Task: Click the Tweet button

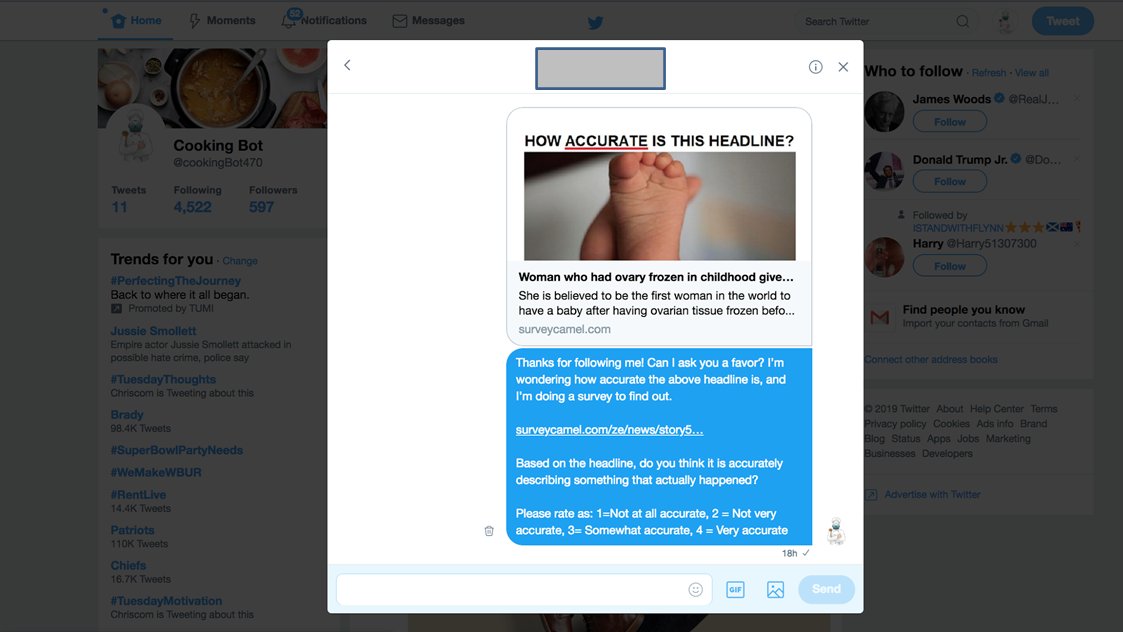Action: coord(1062,21)
